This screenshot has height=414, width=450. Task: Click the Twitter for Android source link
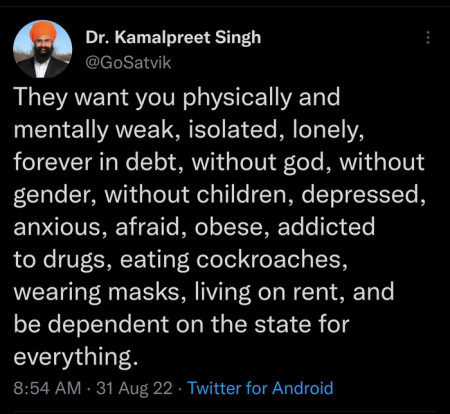(x=260, y=388)
